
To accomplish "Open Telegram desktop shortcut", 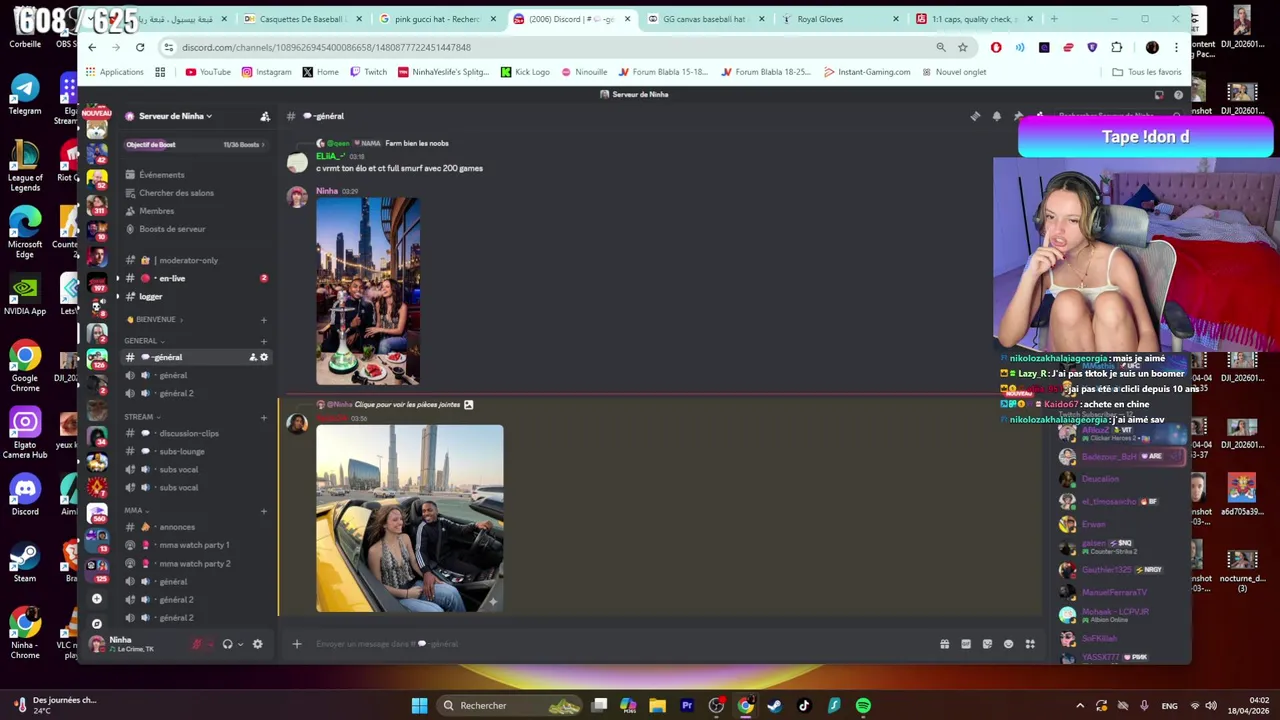I will click(x=25, y=95).
